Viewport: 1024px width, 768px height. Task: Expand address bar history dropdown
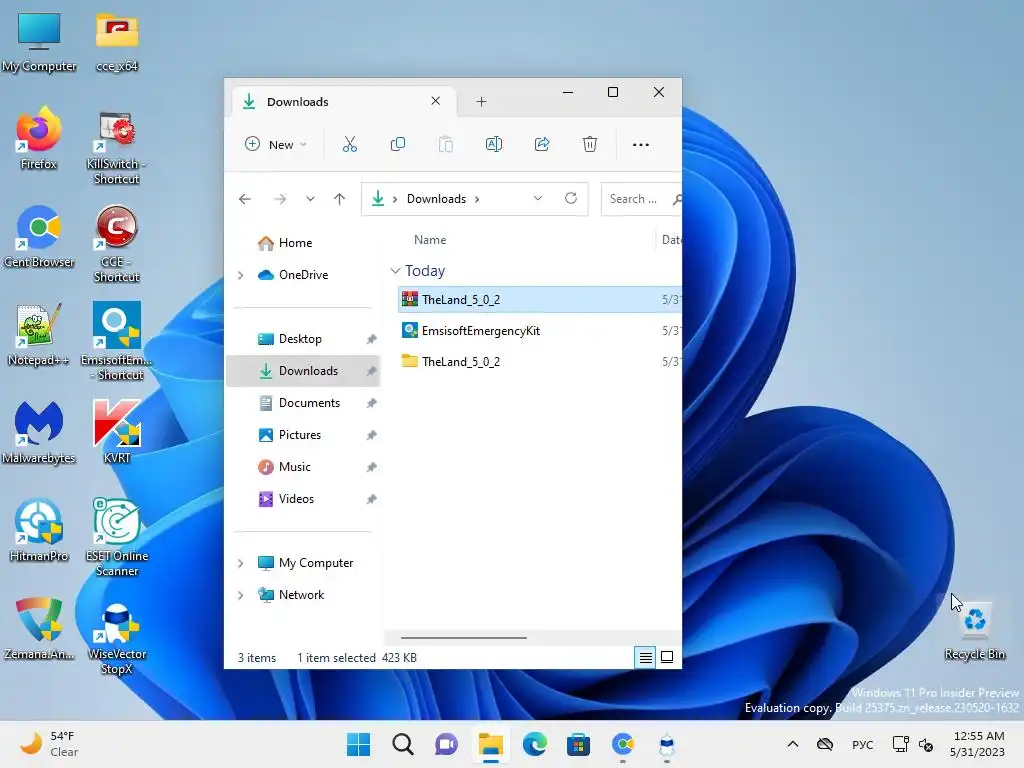[537, 198]
